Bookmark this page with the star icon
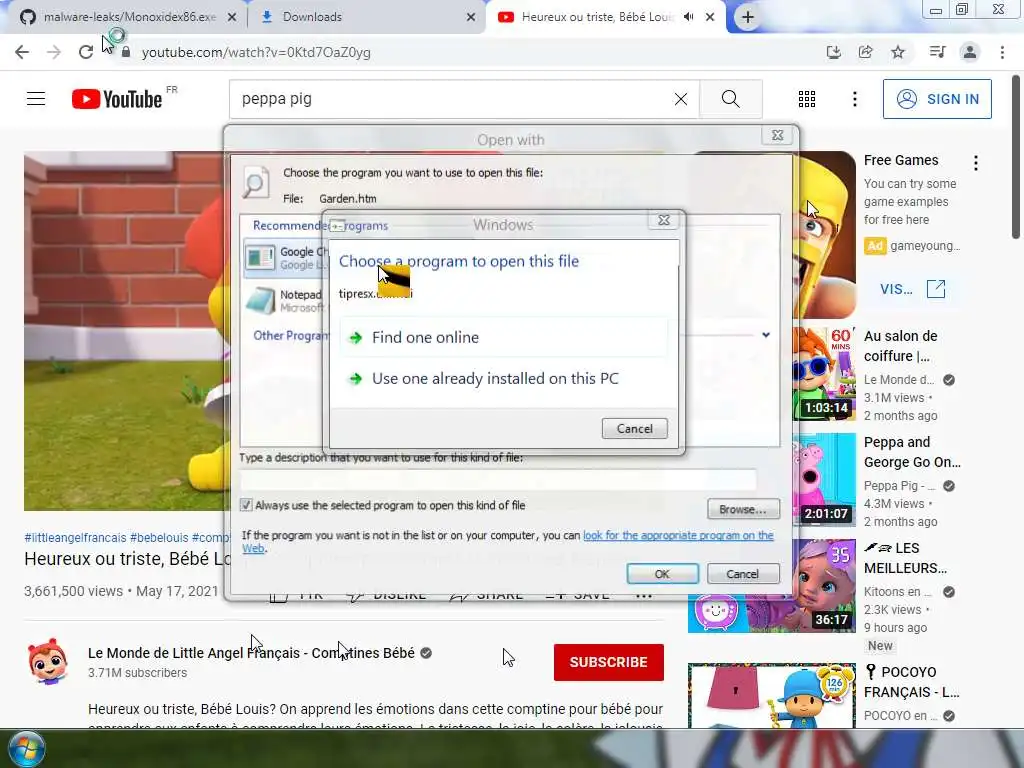The height and width of the screenshot is (768, 1024). pyautogui.click(x=898, y=52)
